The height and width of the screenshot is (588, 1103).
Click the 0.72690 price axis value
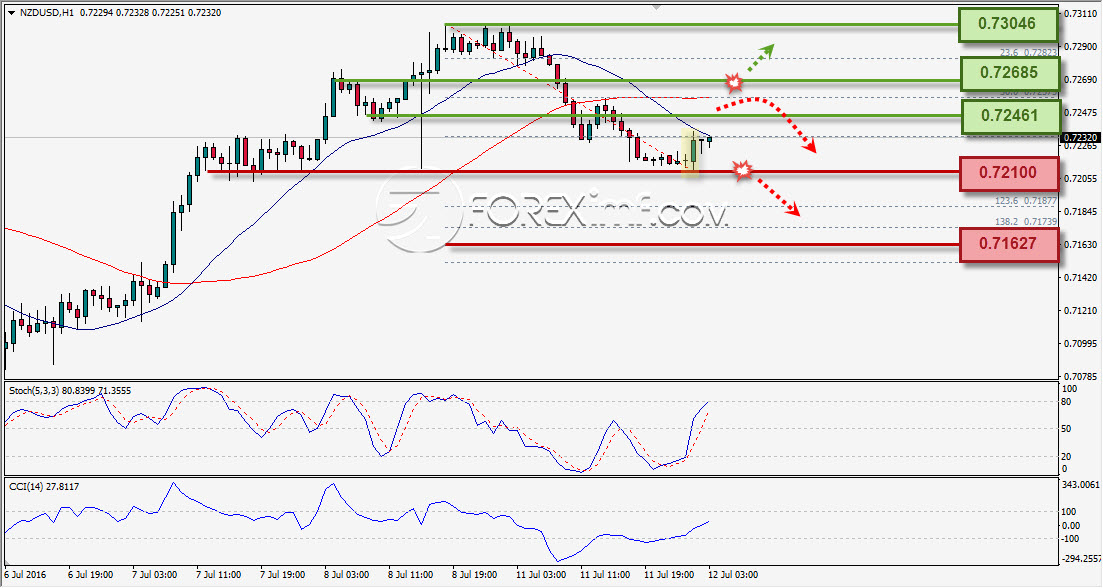1080,79
